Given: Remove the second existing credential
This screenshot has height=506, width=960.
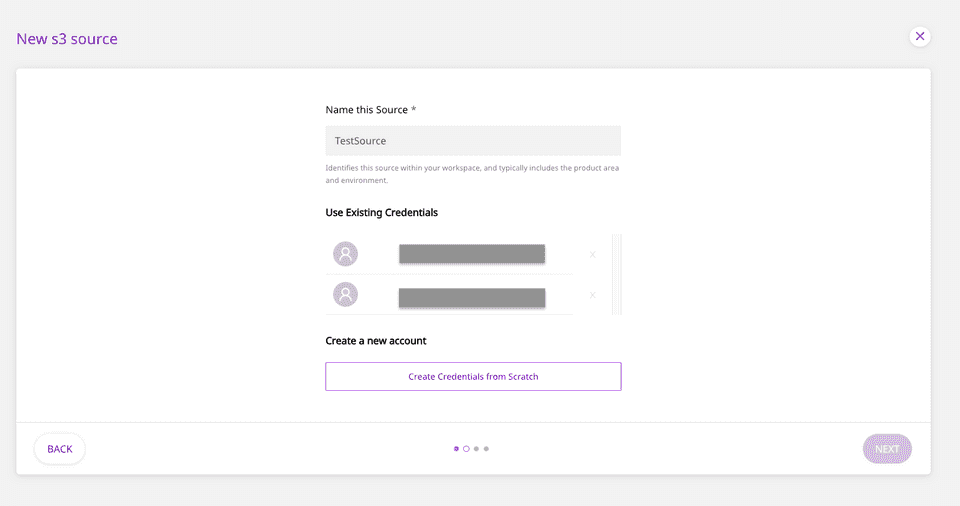Looking at the screenshot, I should tap(592, 295).
